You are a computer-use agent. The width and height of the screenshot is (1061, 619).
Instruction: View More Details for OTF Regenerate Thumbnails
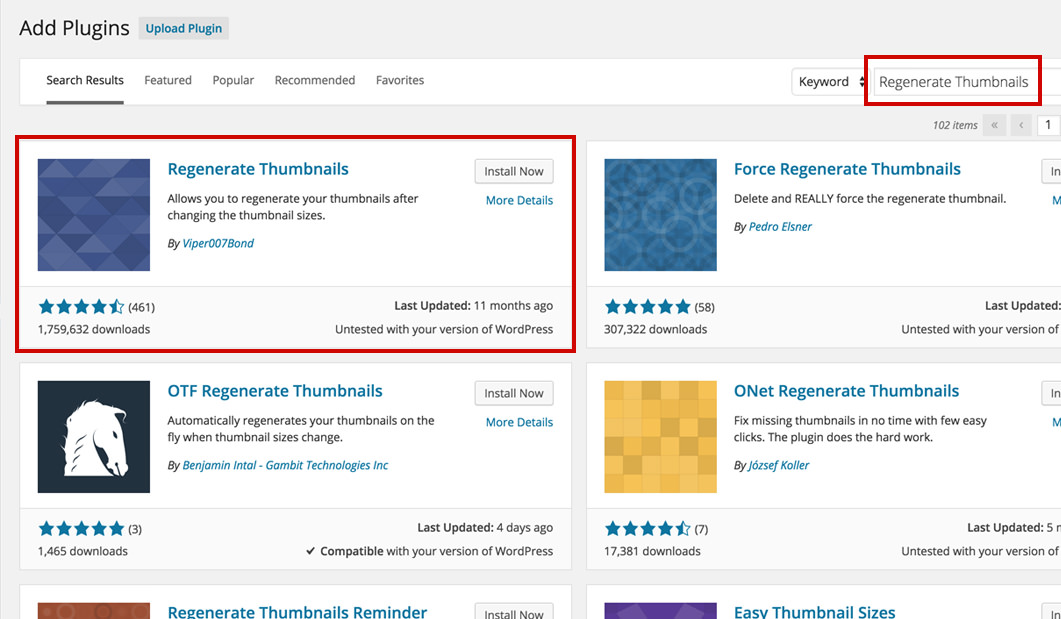519,422
